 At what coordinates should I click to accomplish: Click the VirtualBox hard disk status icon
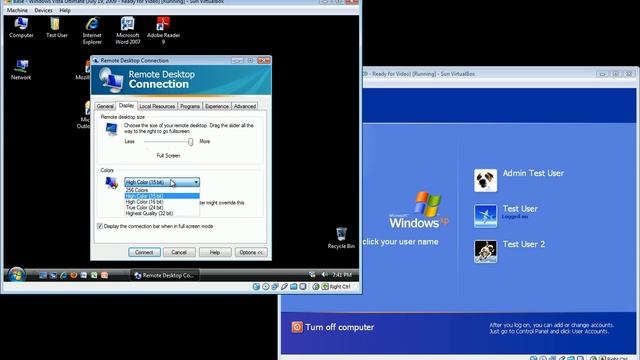click(256, 287)
